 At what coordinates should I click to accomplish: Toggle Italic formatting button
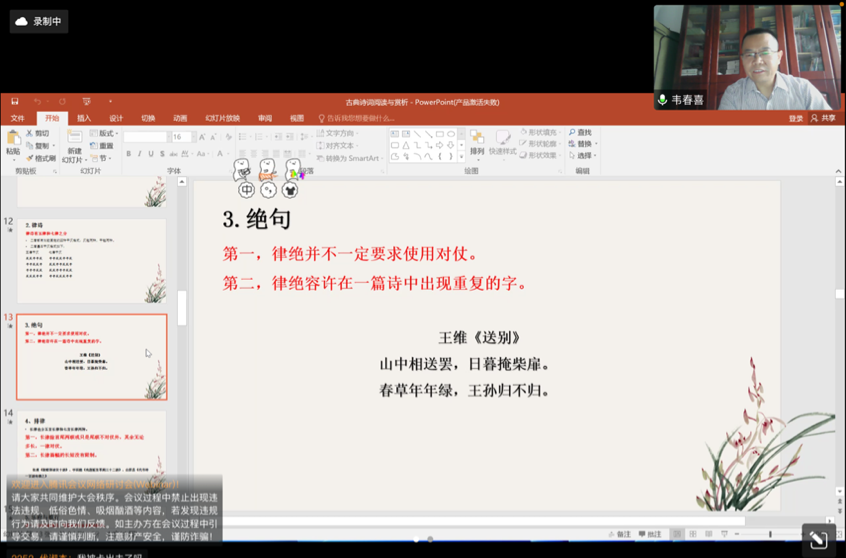point(141,154)
